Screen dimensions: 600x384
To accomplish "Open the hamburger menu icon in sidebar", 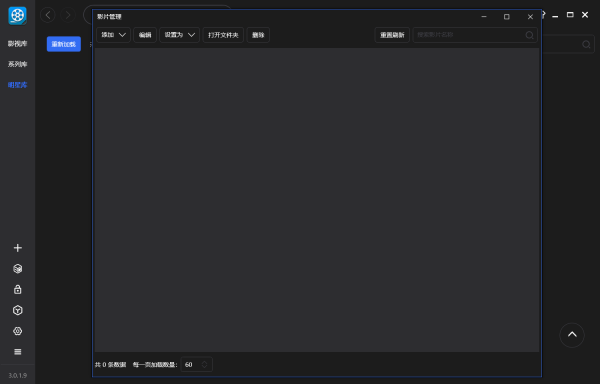I will click(x=18, y=351).
